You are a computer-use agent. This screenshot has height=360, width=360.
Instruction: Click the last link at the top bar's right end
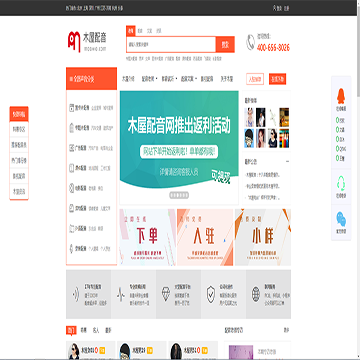coord(286,8)
